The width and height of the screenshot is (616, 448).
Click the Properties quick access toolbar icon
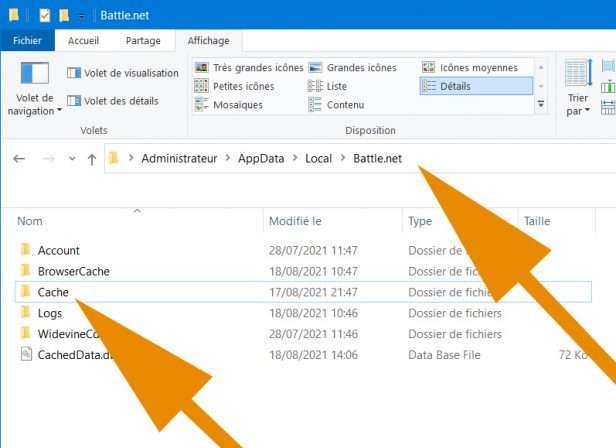pyautogui.click(x=44, y=15)
